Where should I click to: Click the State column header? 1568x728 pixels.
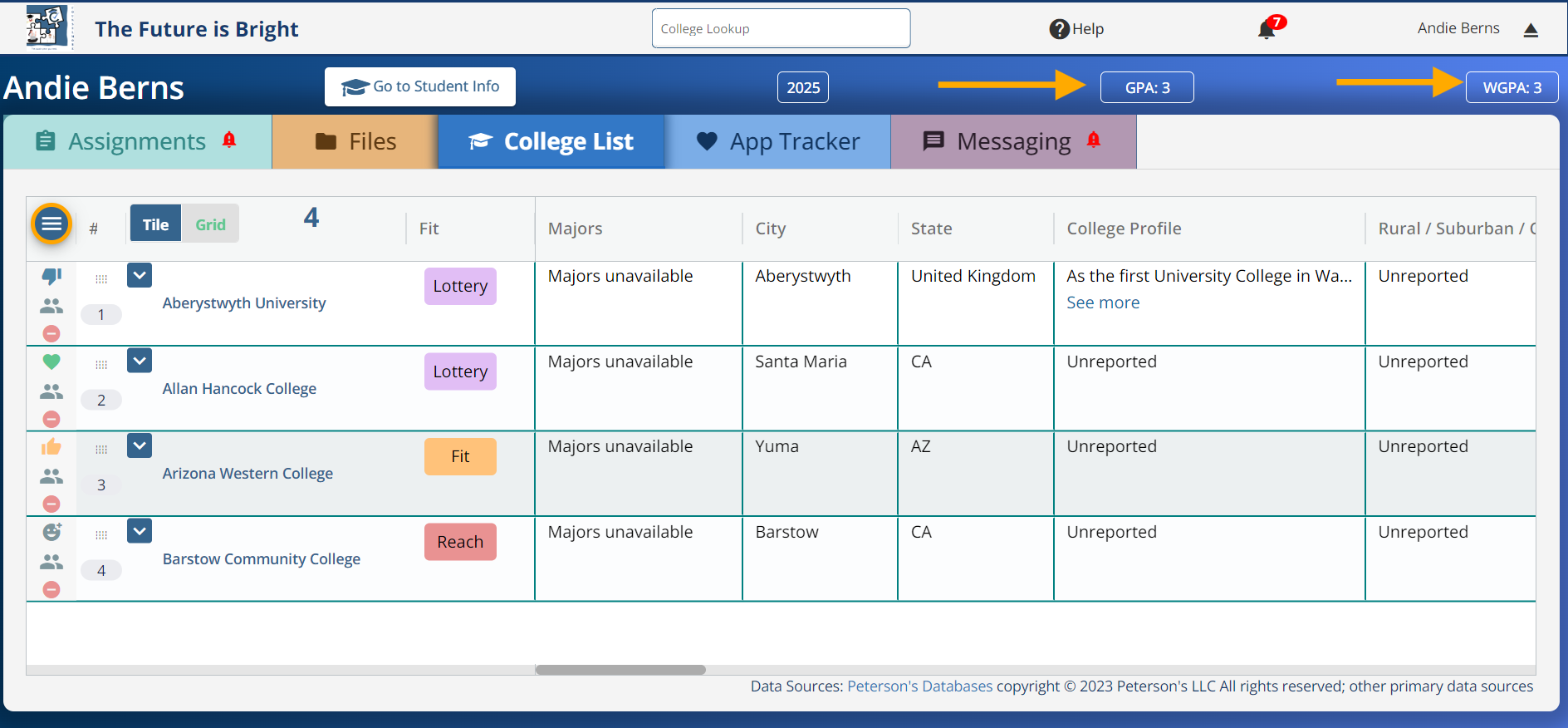click(931, 229)
